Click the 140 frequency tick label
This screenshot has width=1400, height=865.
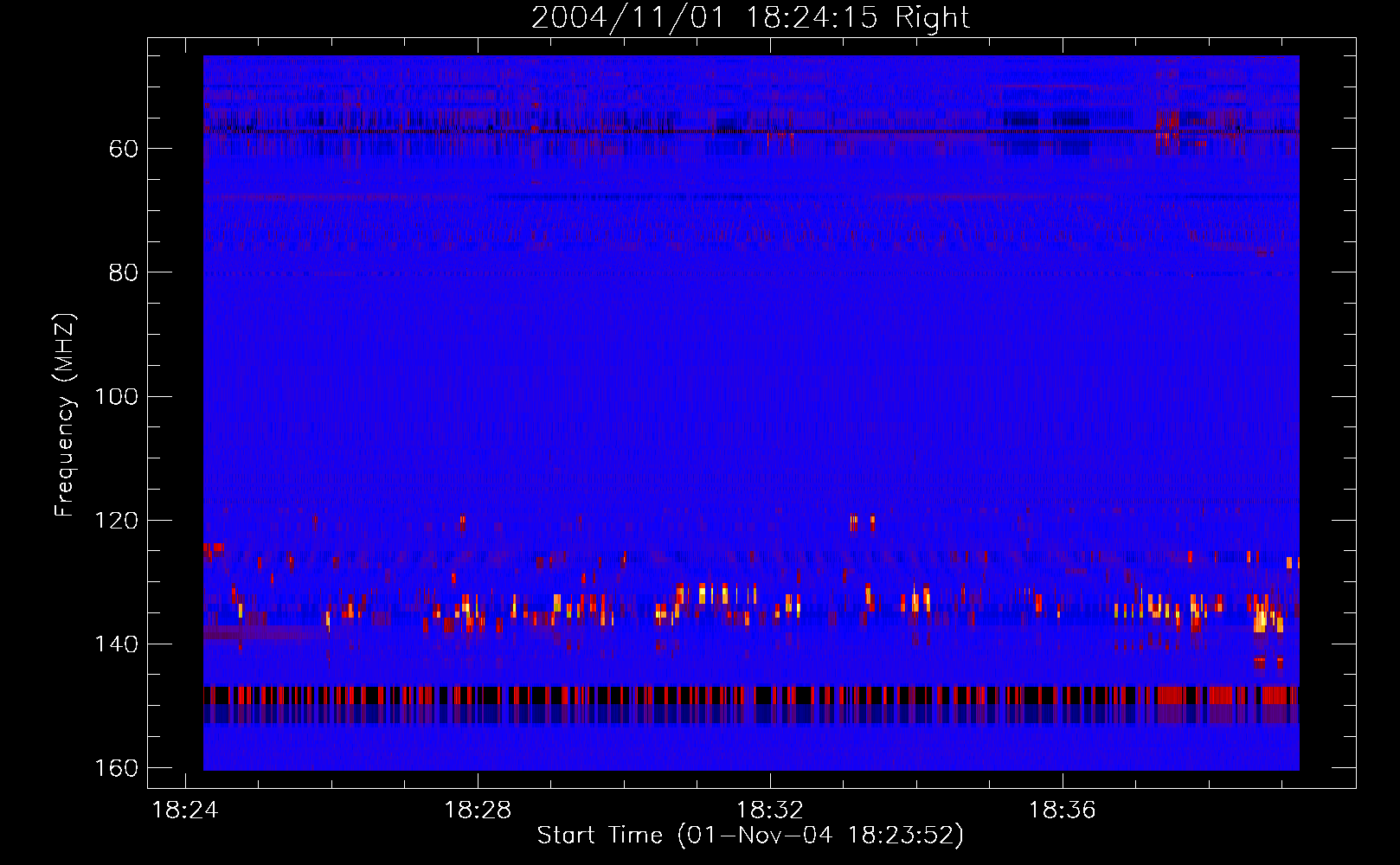pyautogui.click(x=116, y=644)
